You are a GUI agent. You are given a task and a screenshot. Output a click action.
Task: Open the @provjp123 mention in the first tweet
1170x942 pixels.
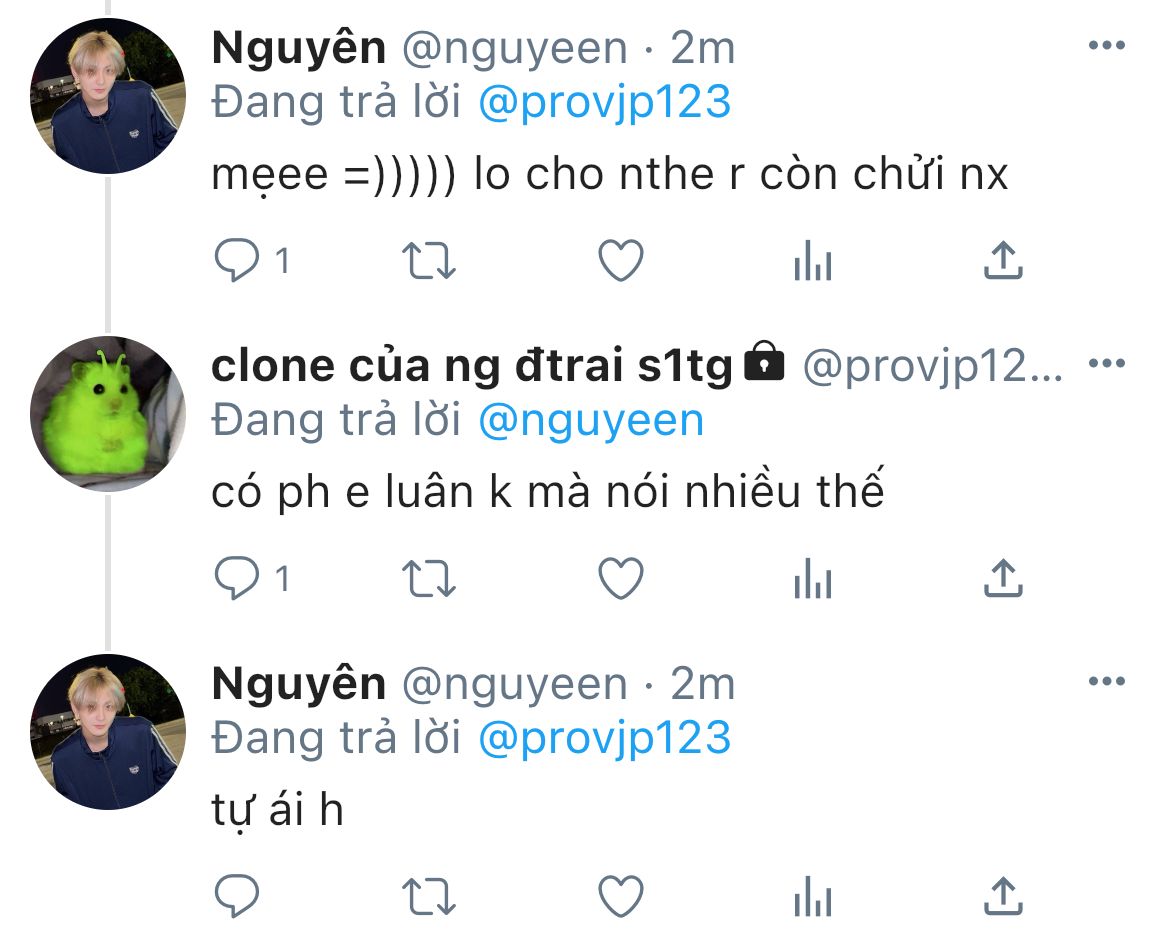[604, 102]
